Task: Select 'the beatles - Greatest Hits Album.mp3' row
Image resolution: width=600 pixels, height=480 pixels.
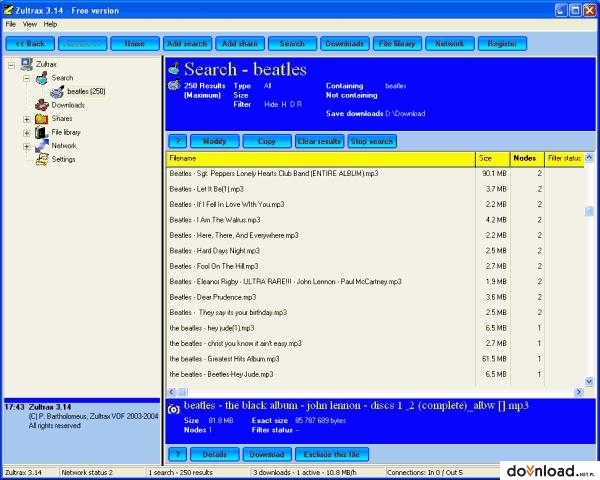Action: coord(375,359)
